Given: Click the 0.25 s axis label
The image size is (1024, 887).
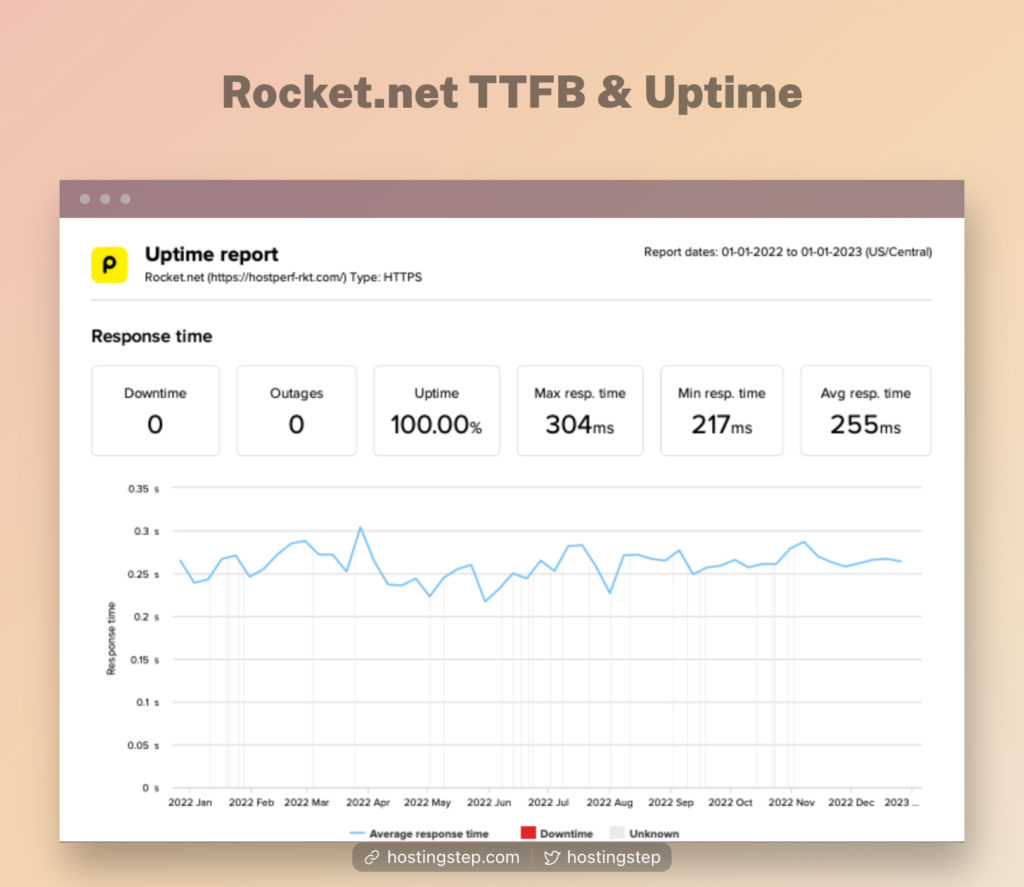Looking at the screenshot, I should pyautogui.click(x=144, y=574).
